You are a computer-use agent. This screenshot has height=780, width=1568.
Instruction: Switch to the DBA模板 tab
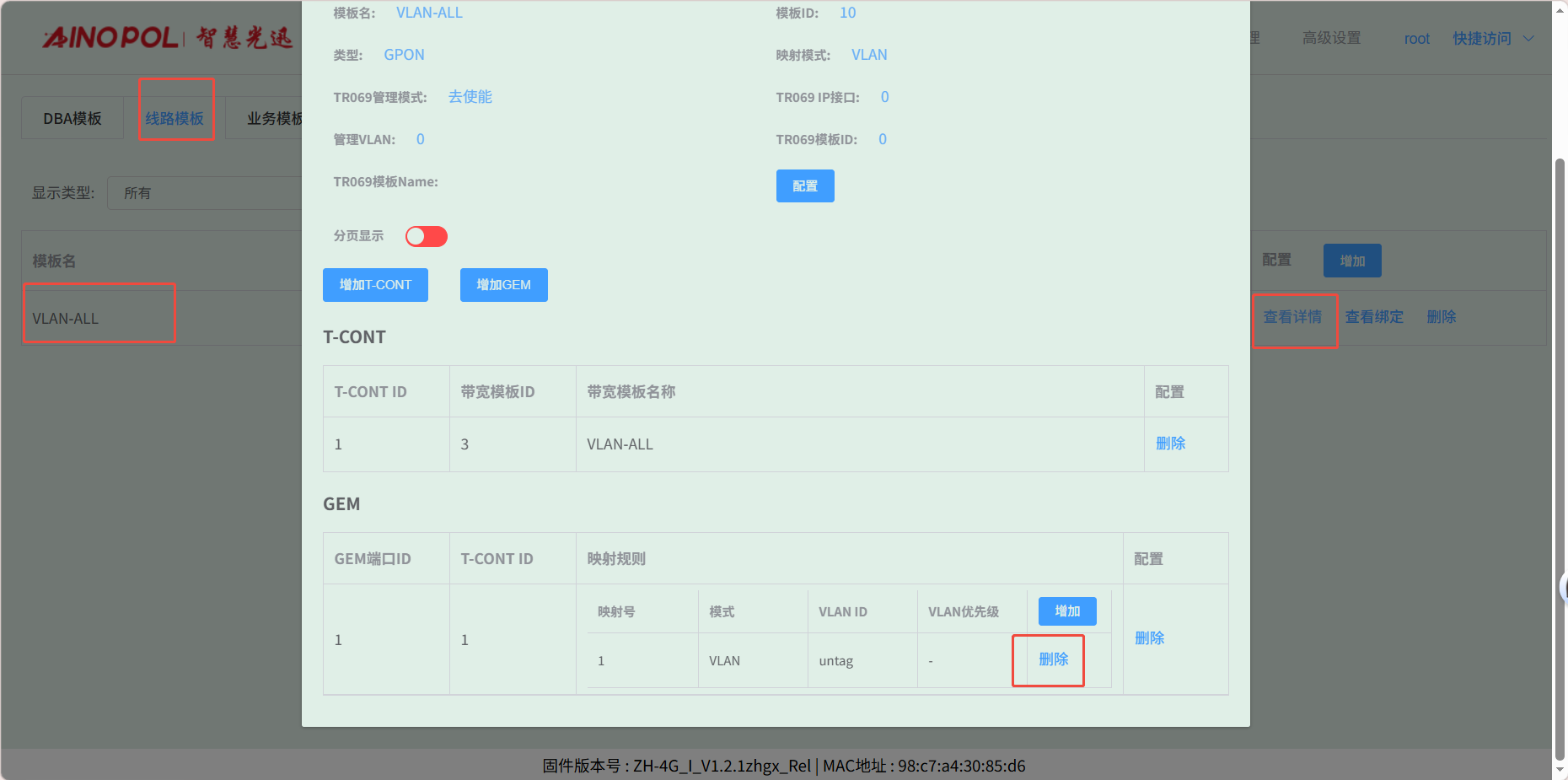pos(72,118)
